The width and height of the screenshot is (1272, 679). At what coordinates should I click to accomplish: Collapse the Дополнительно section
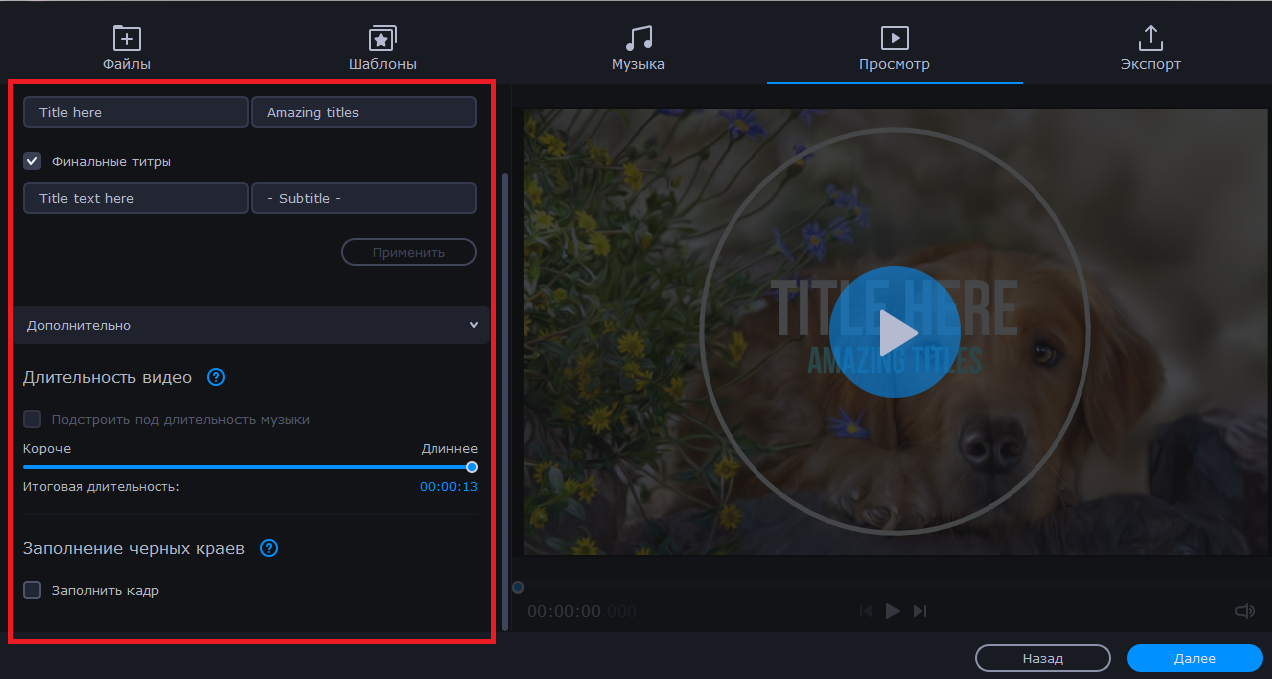(x=473, y=325)
